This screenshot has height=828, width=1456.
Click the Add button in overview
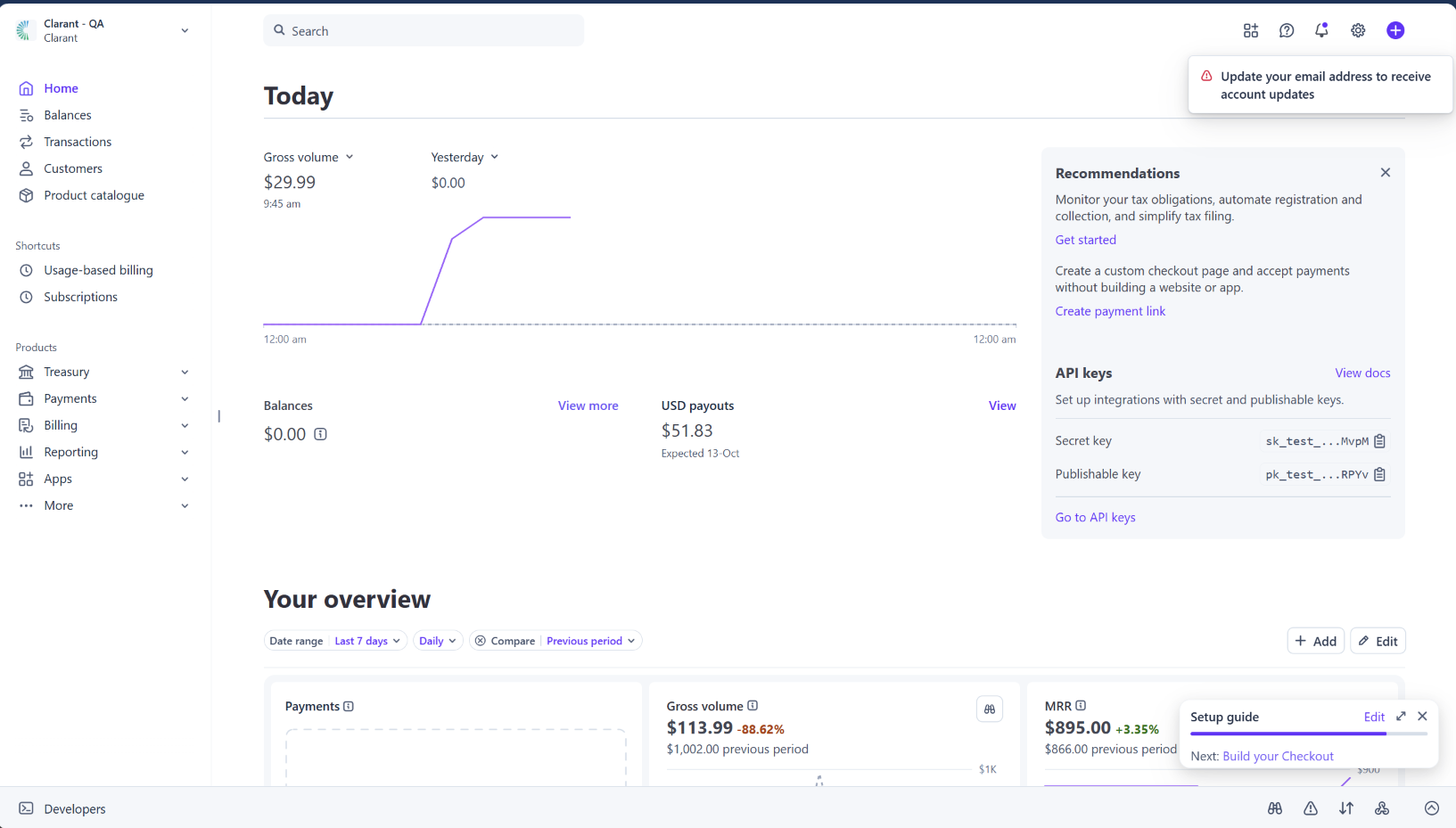tap(1316, 641)
